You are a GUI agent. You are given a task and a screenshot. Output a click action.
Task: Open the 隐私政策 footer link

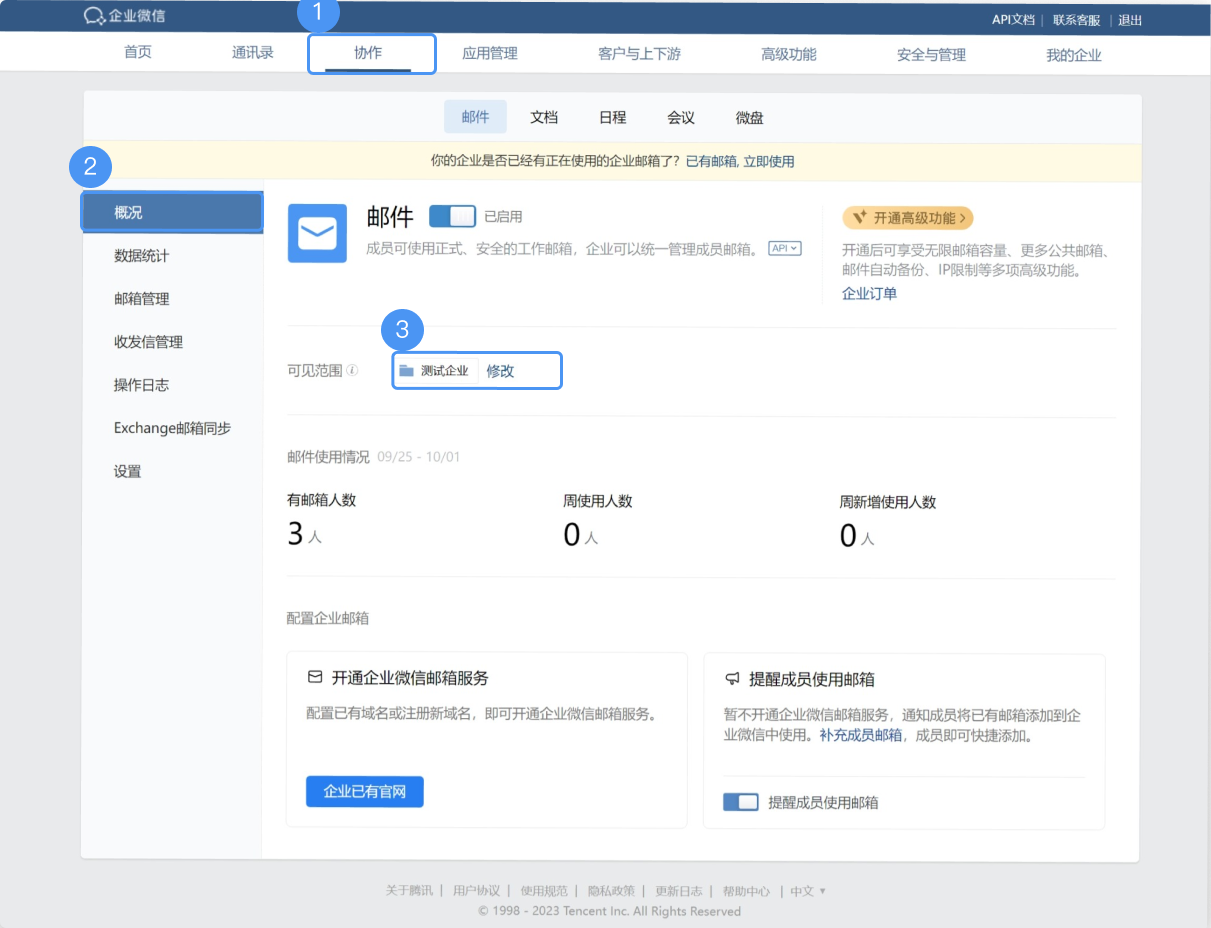tap(611, 891)
